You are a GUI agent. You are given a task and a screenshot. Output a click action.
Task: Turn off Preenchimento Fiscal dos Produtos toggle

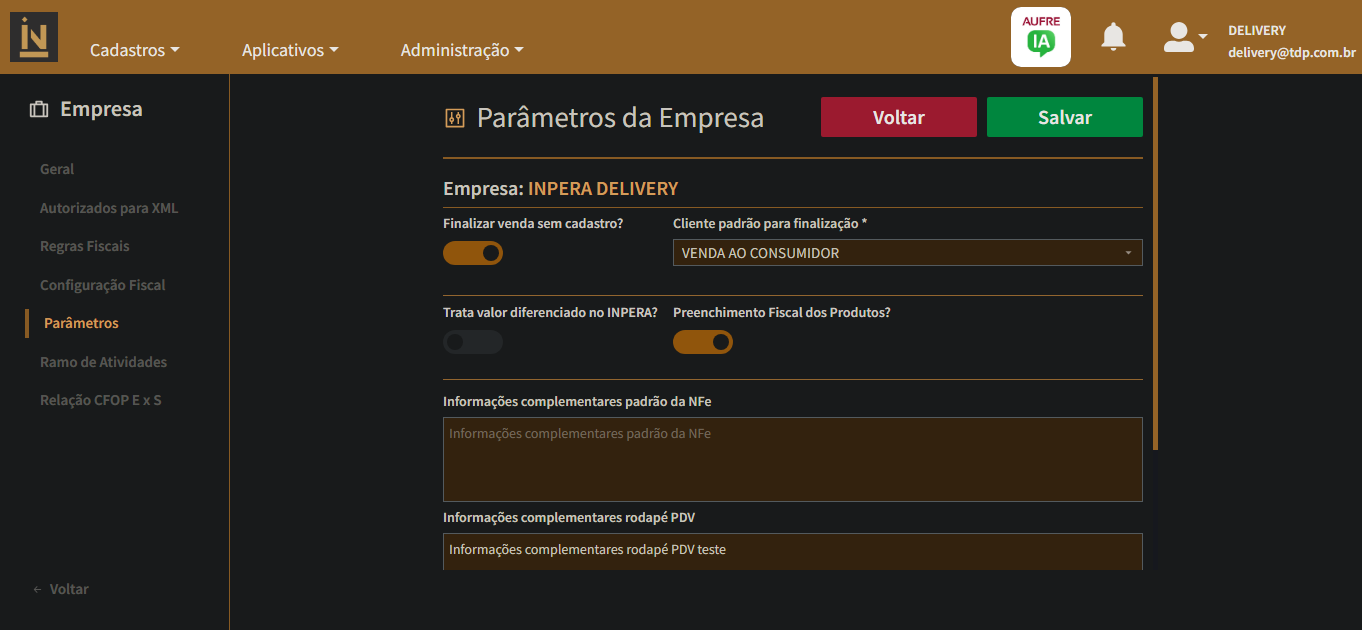703,342
